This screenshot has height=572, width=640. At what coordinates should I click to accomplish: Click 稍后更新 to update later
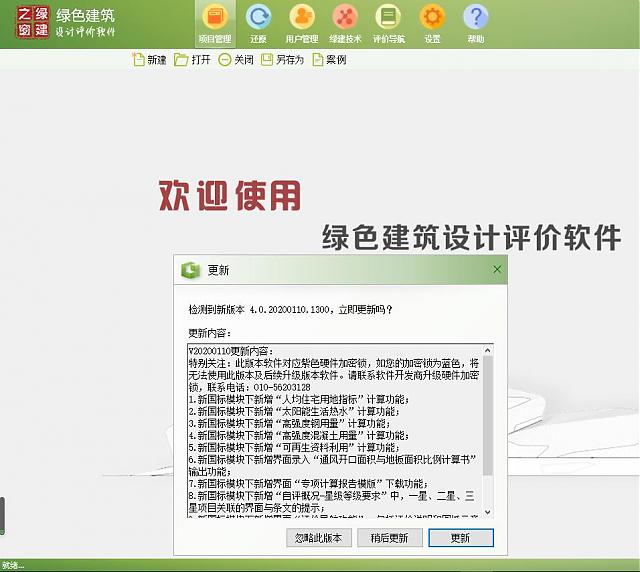[389, 538]
